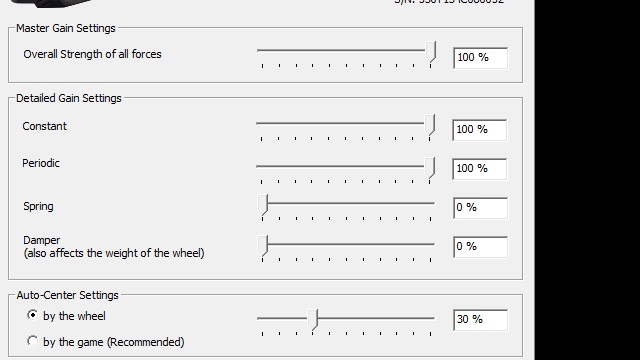Click the Spring gain slider handle
640x360 pixels.
pyautogui.click(x=263, y=205)
